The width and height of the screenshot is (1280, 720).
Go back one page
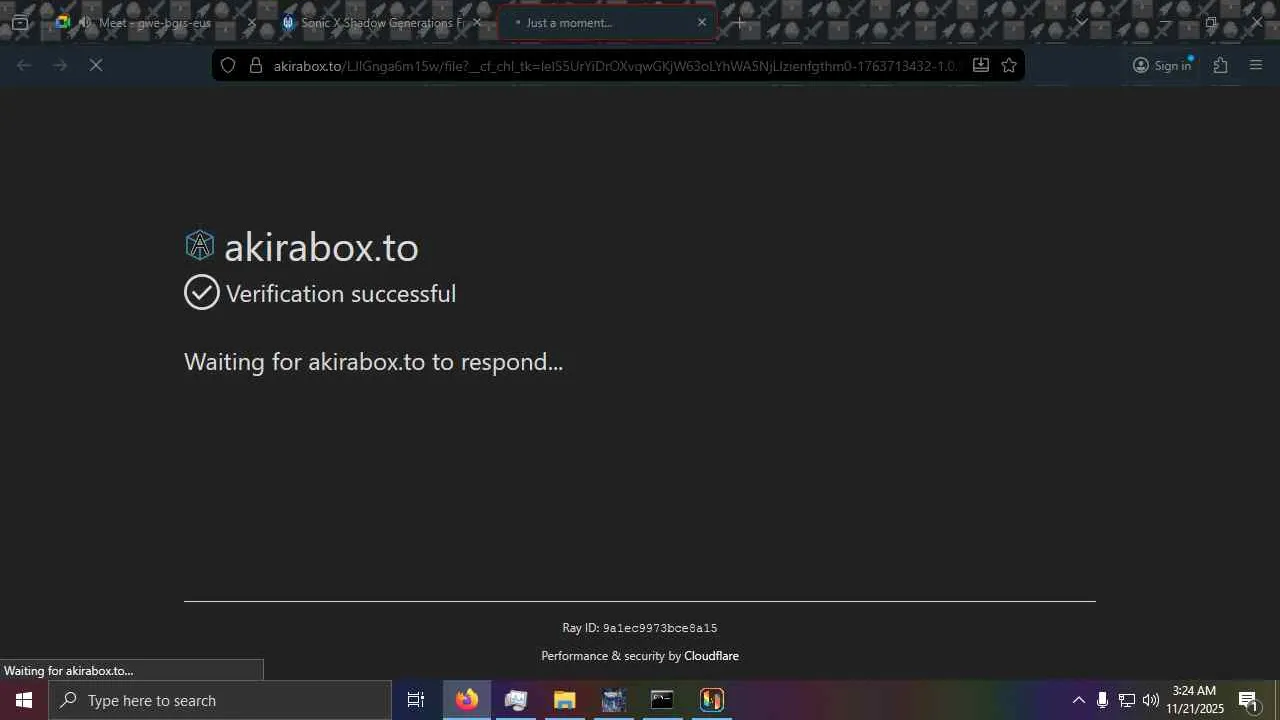click(x=24, y=65)
